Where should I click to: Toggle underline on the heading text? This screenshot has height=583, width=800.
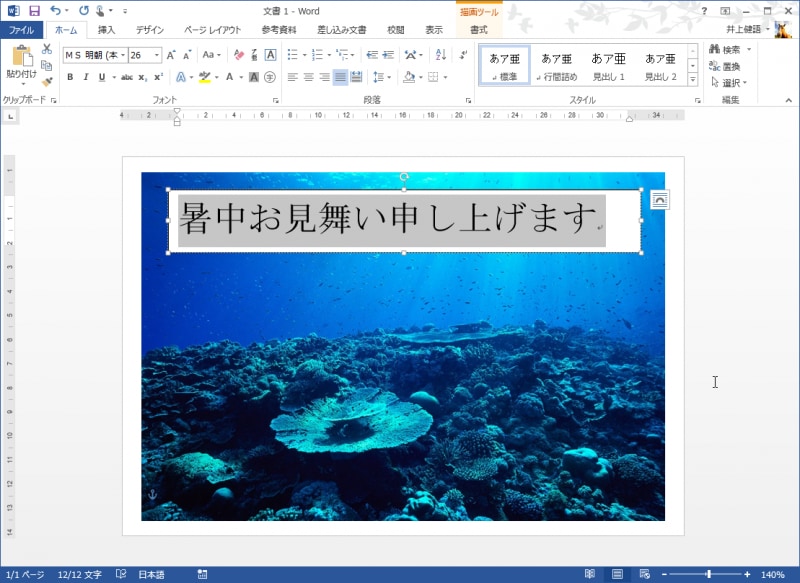coord(101,76)
